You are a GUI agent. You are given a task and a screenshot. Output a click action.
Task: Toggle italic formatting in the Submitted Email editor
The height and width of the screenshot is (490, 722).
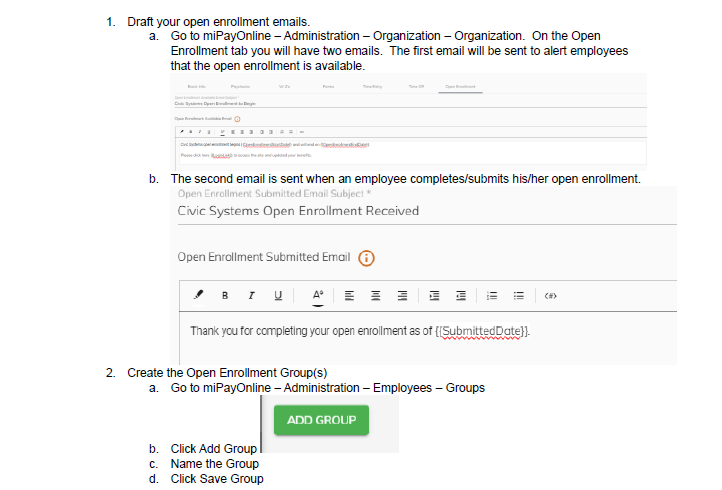point(251,296)
